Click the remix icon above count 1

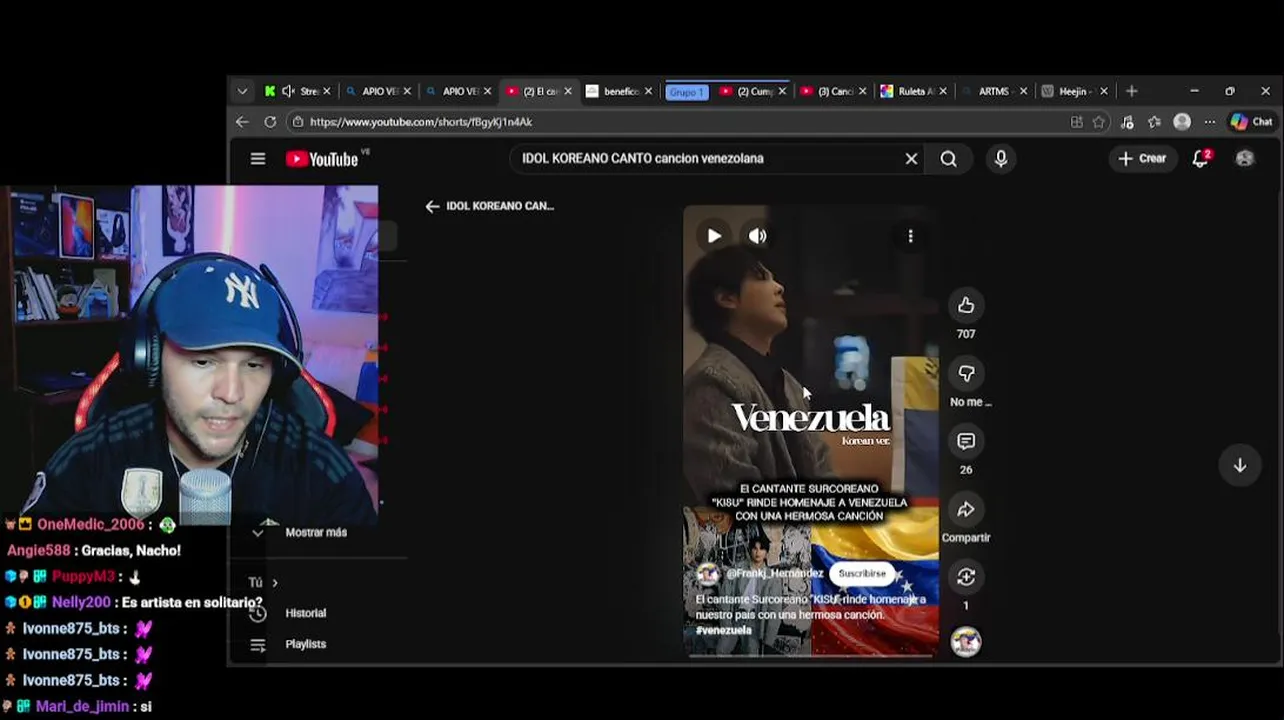966,577
